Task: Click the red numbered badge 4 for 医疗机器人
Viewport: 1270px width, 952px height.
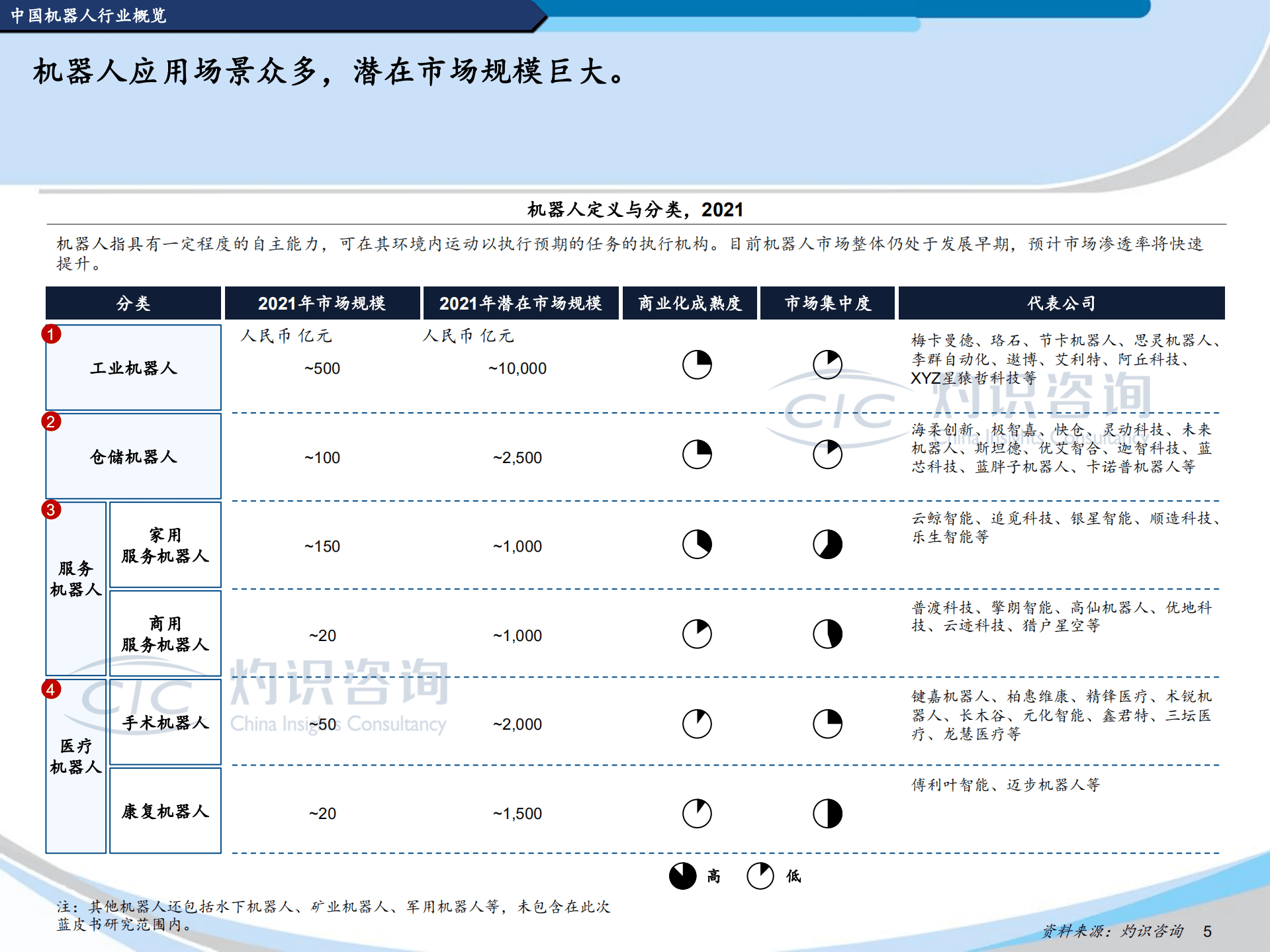Action: (52, 689)
